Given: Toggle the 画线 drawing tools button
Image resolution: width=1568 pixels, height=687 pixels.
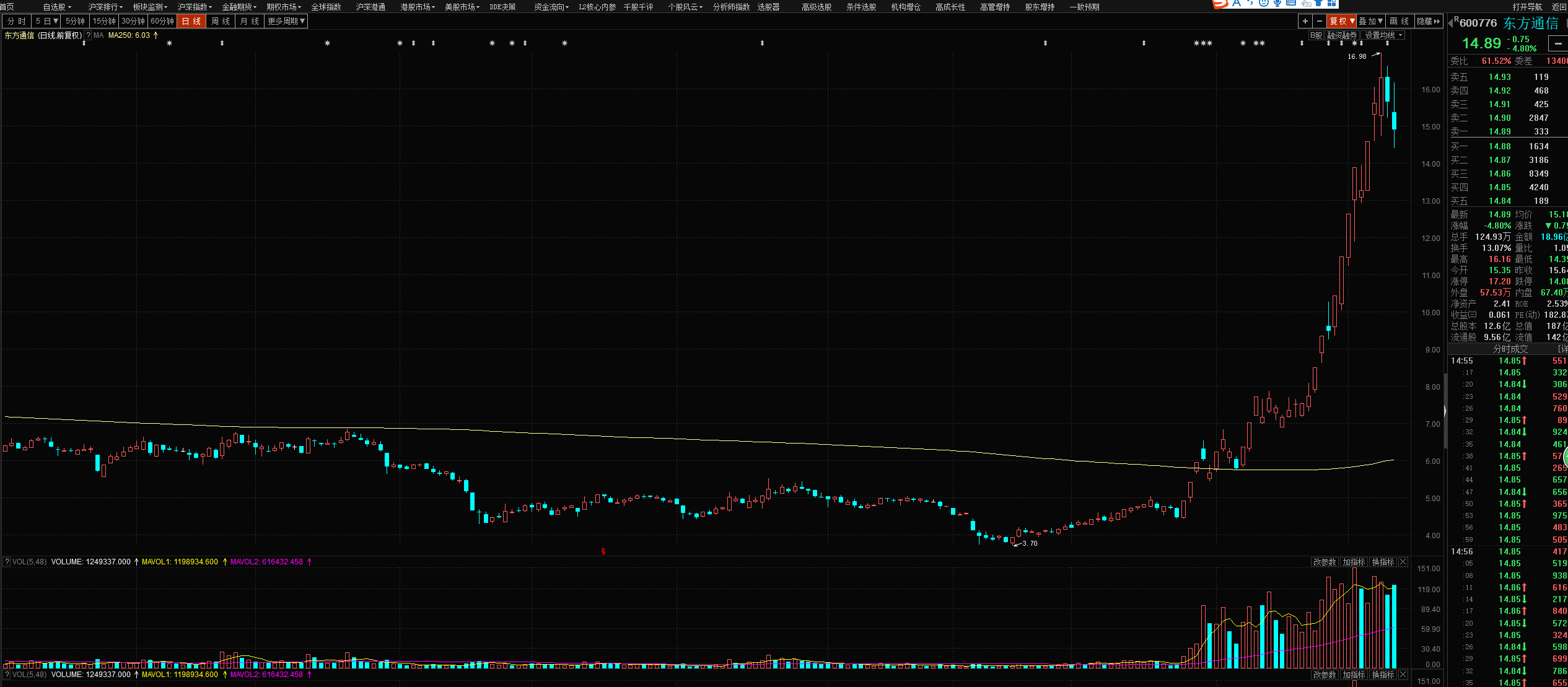Looking at the screenshot, I should (x=1399, y=21).
